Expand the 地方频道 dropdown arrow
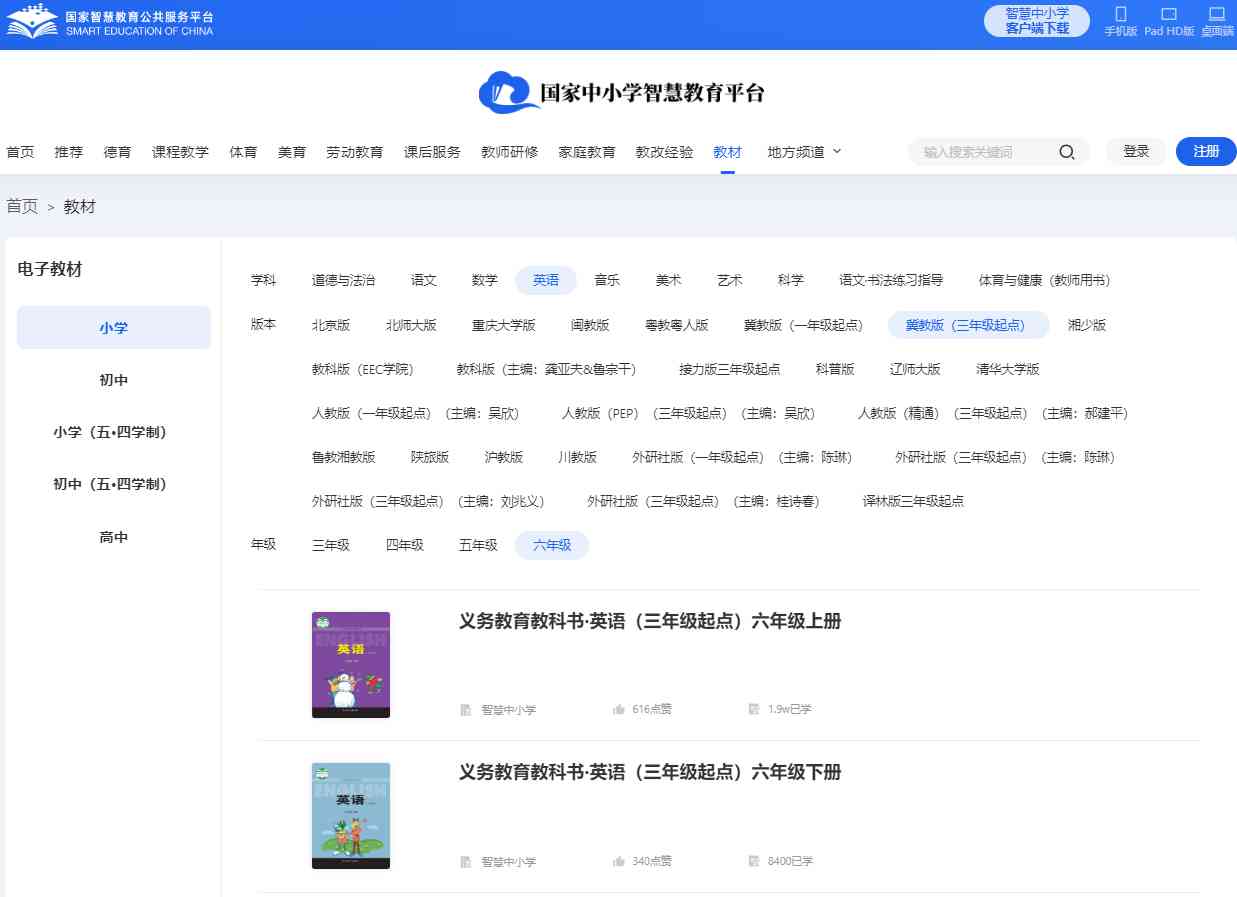The image size is (1237, 897). click(837, 151)
